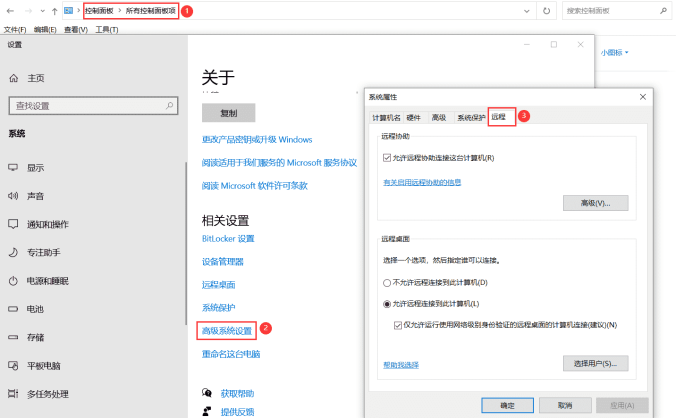Select the 平板电脑 tablet icon

[13, 366]
